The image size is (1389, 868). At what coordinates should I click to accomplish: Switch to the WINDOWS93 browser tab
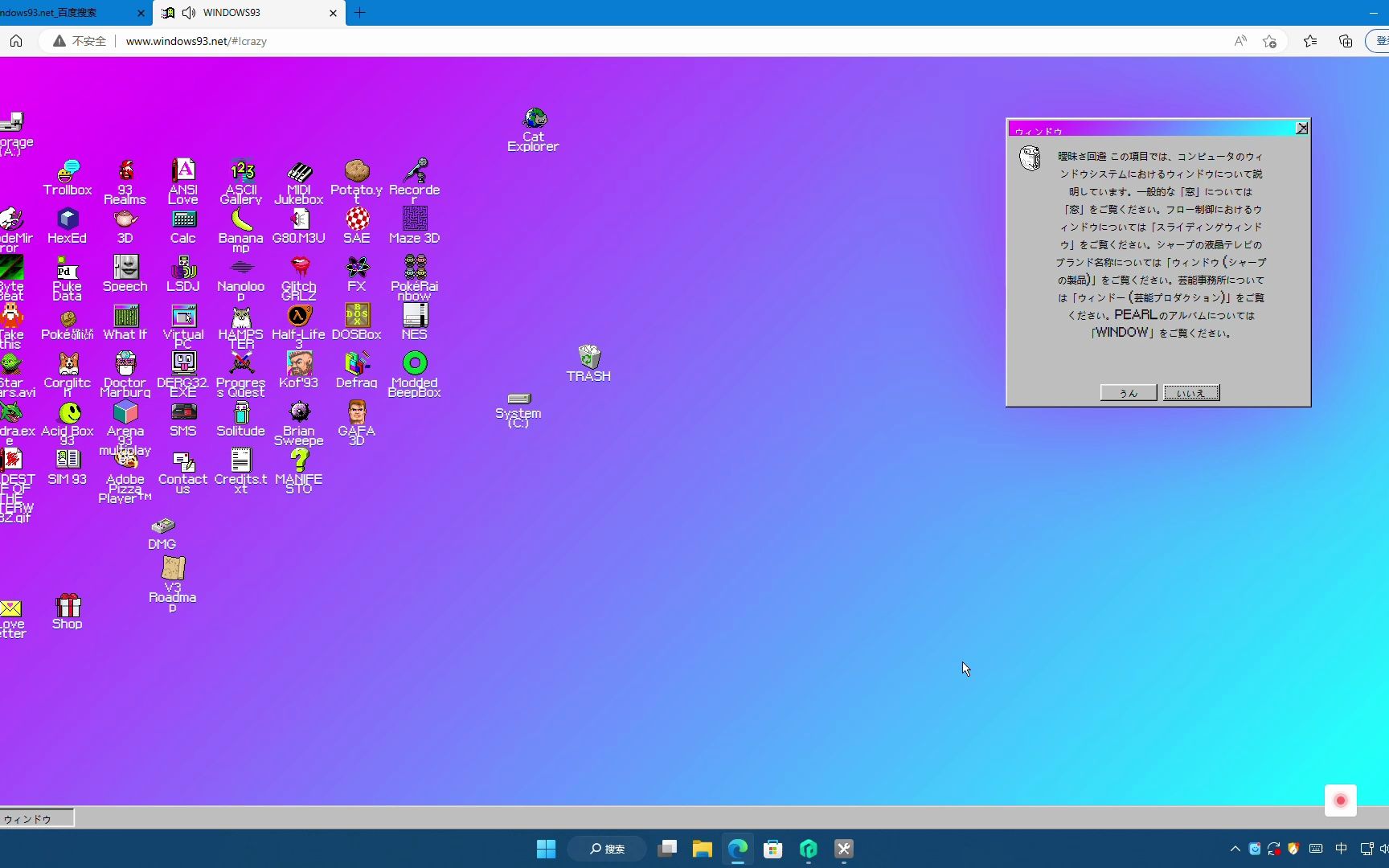[249, 13]
